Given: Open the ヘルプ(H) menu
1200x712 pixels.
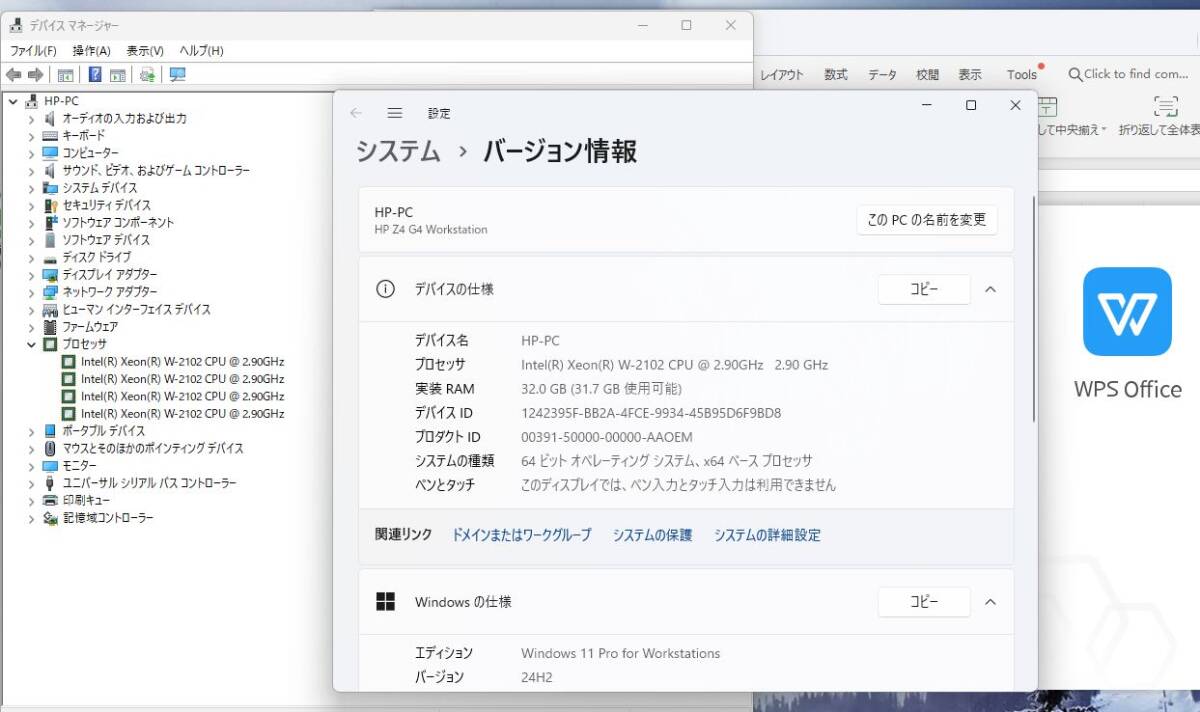Looking at the screenshot, I should coord(201,51).
